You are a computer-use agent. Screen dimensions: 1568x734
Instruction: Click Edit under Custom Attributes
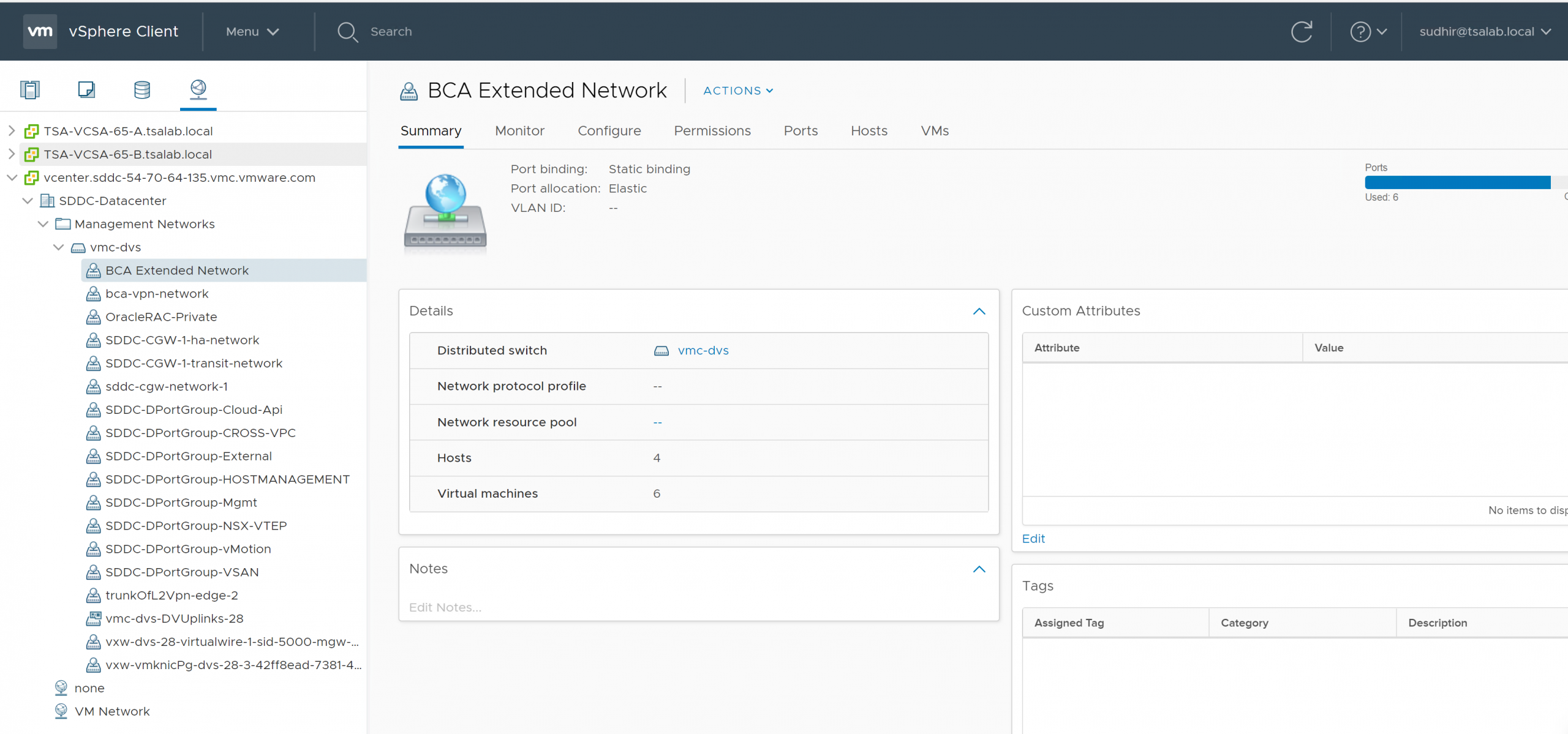[x=1033, y=539]
